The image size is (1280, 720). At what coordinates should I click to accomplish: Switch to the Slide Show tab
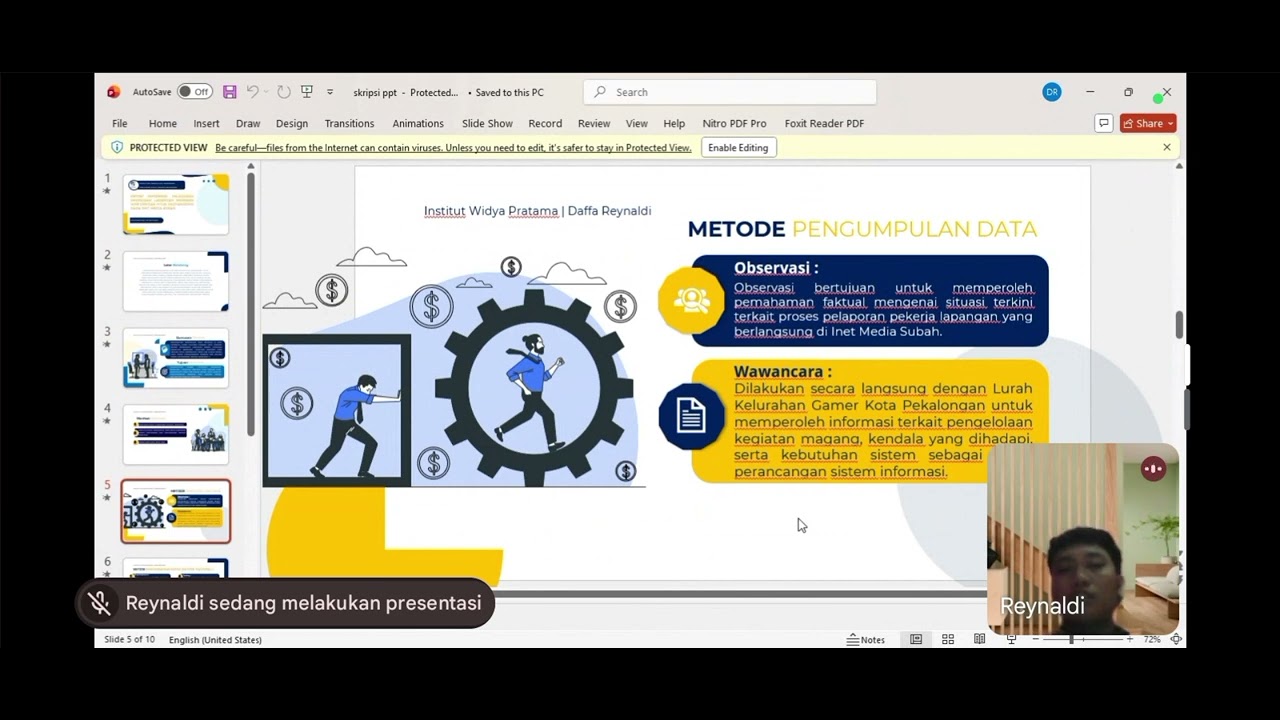click(x=487, y=123)
